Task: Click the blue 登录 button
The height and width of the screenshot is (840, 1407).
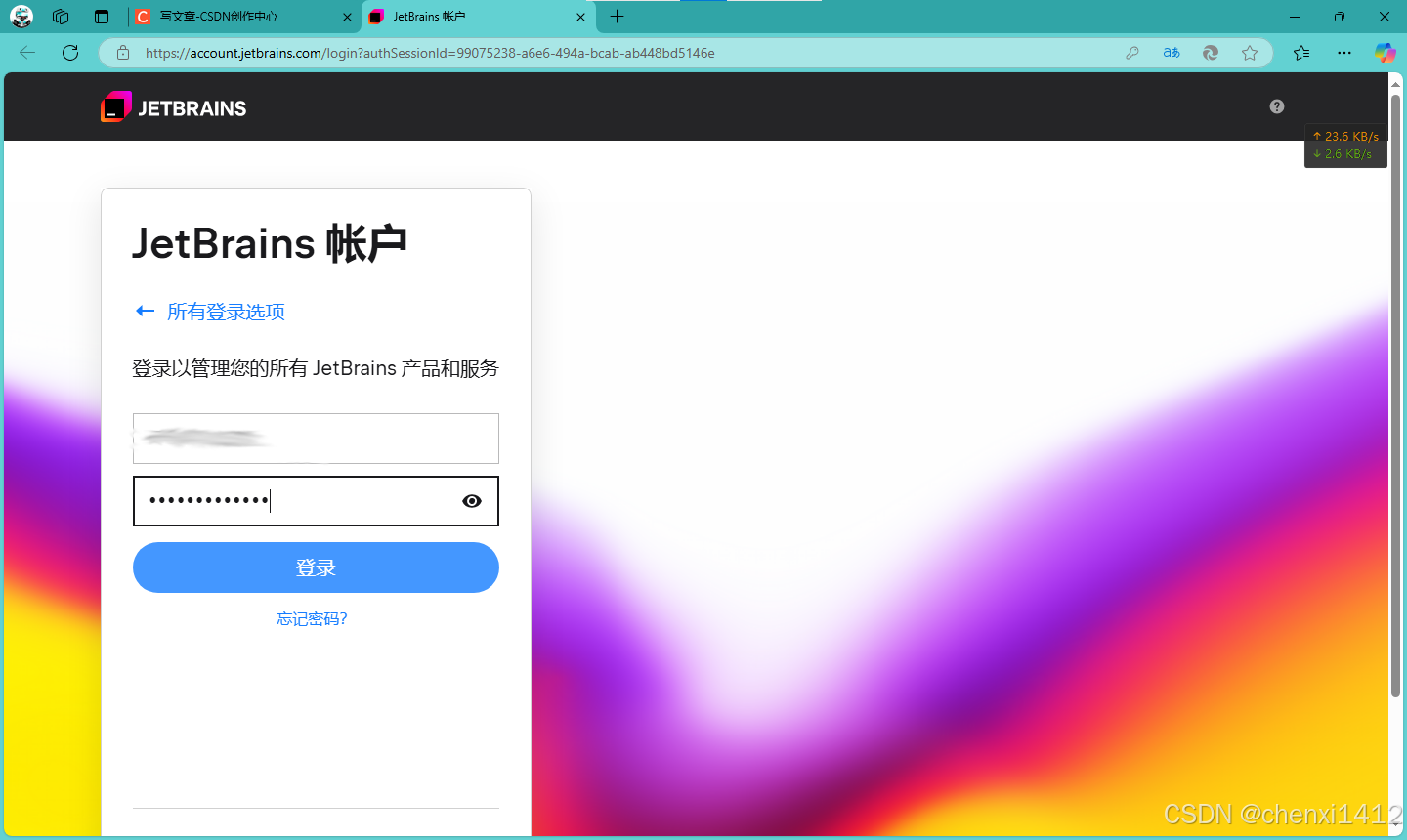Action: tap(316, 567)
